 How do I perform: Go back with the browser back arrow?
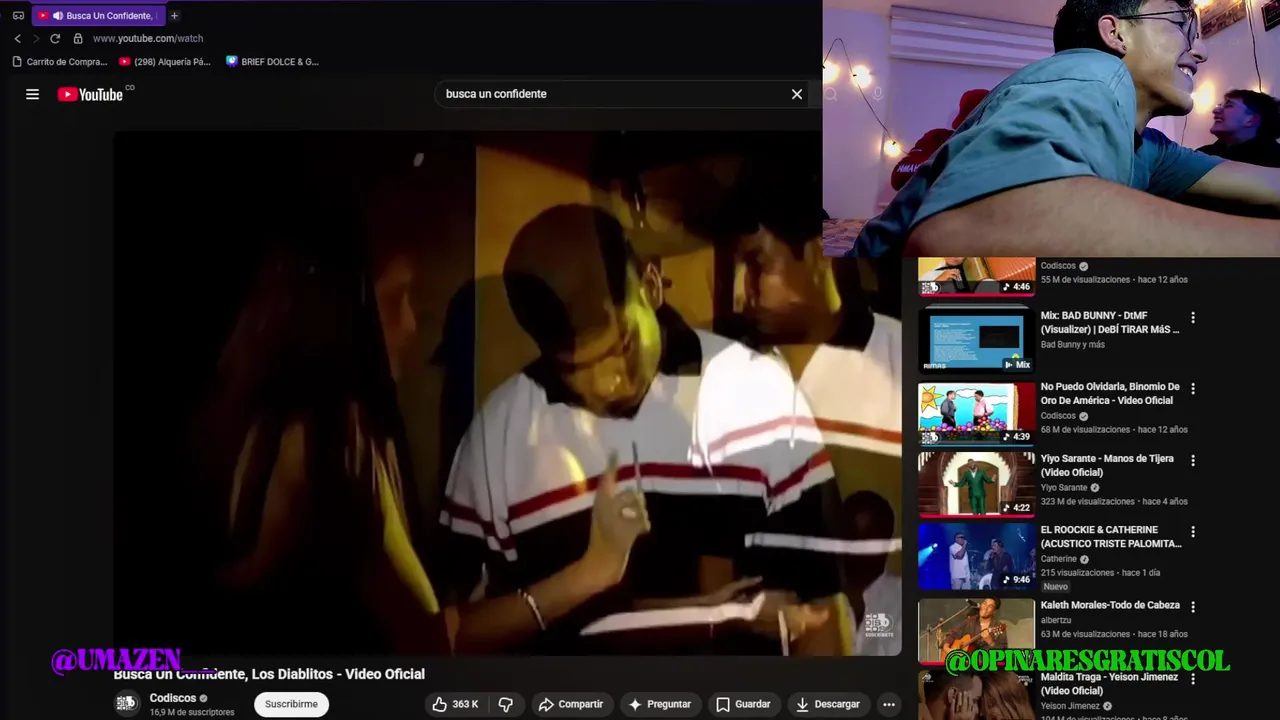[17, 38]
